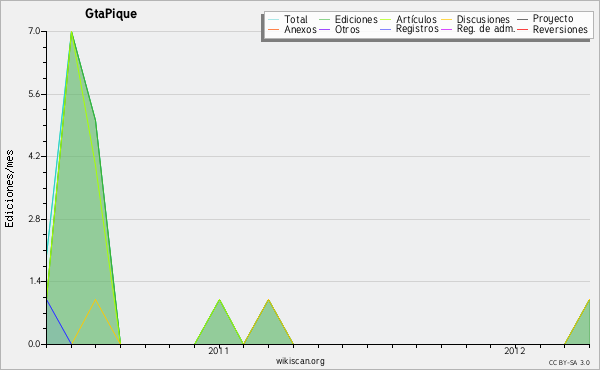The height and width of the screenshot is (370, 600).
Task: Click the 4.2 y-axis label
Action: click(x=34, y=156)
